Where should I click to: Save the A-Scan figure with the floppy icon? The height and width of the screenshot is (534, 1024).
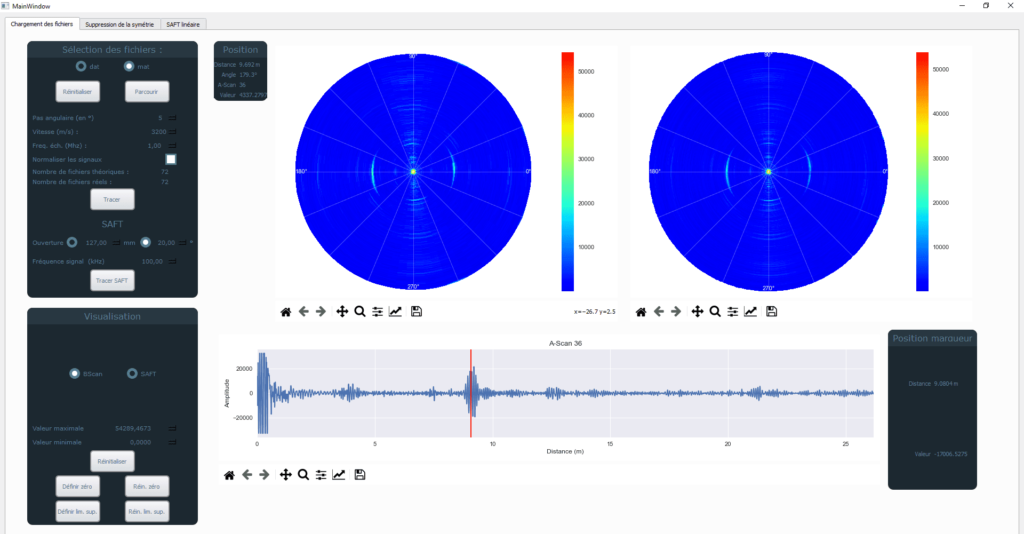coord(360,474)
